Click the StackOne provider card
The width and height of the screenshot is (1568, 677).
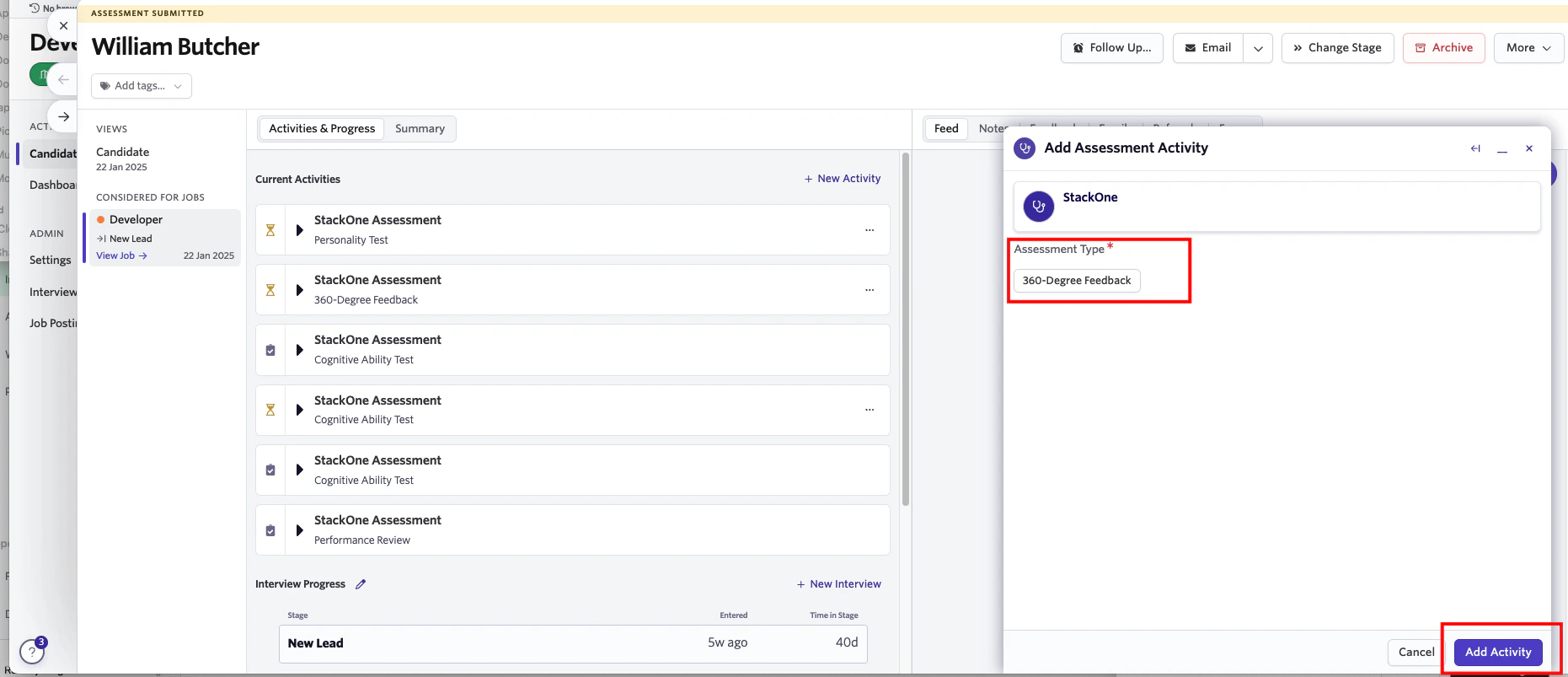pos(1276,207)
